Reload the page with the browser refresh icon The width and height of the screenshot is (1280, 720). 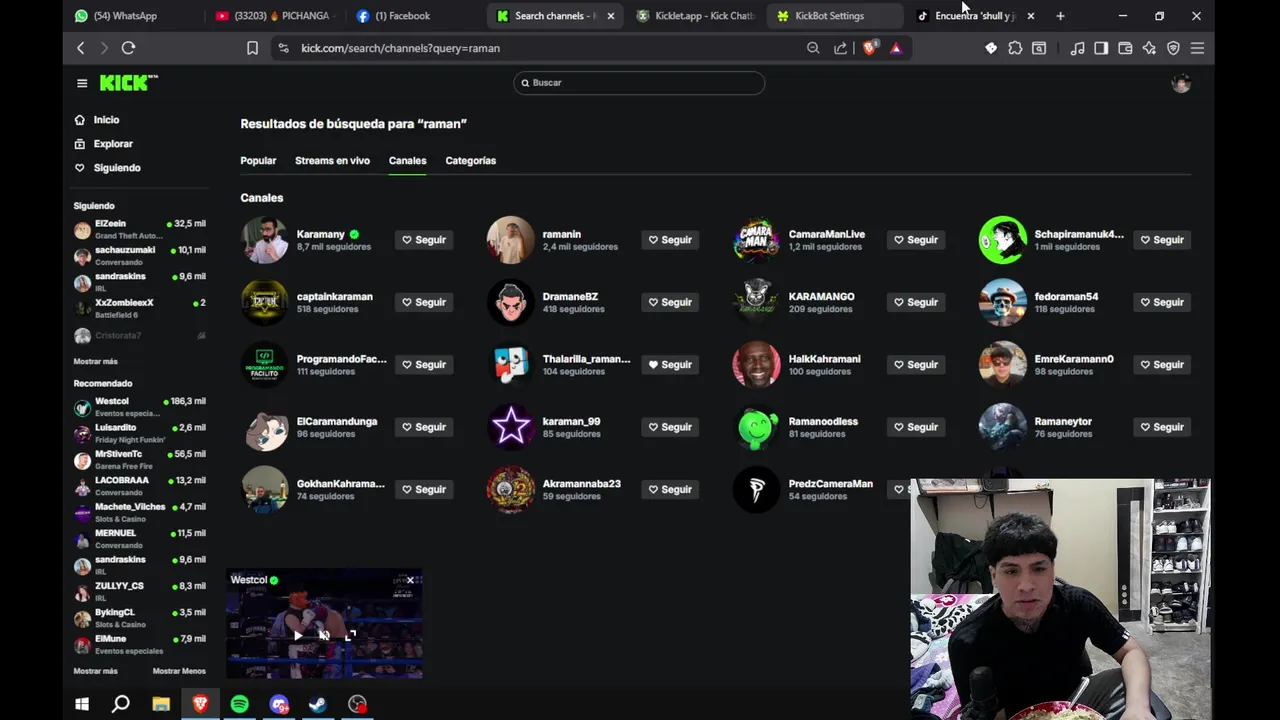point(128,48)
